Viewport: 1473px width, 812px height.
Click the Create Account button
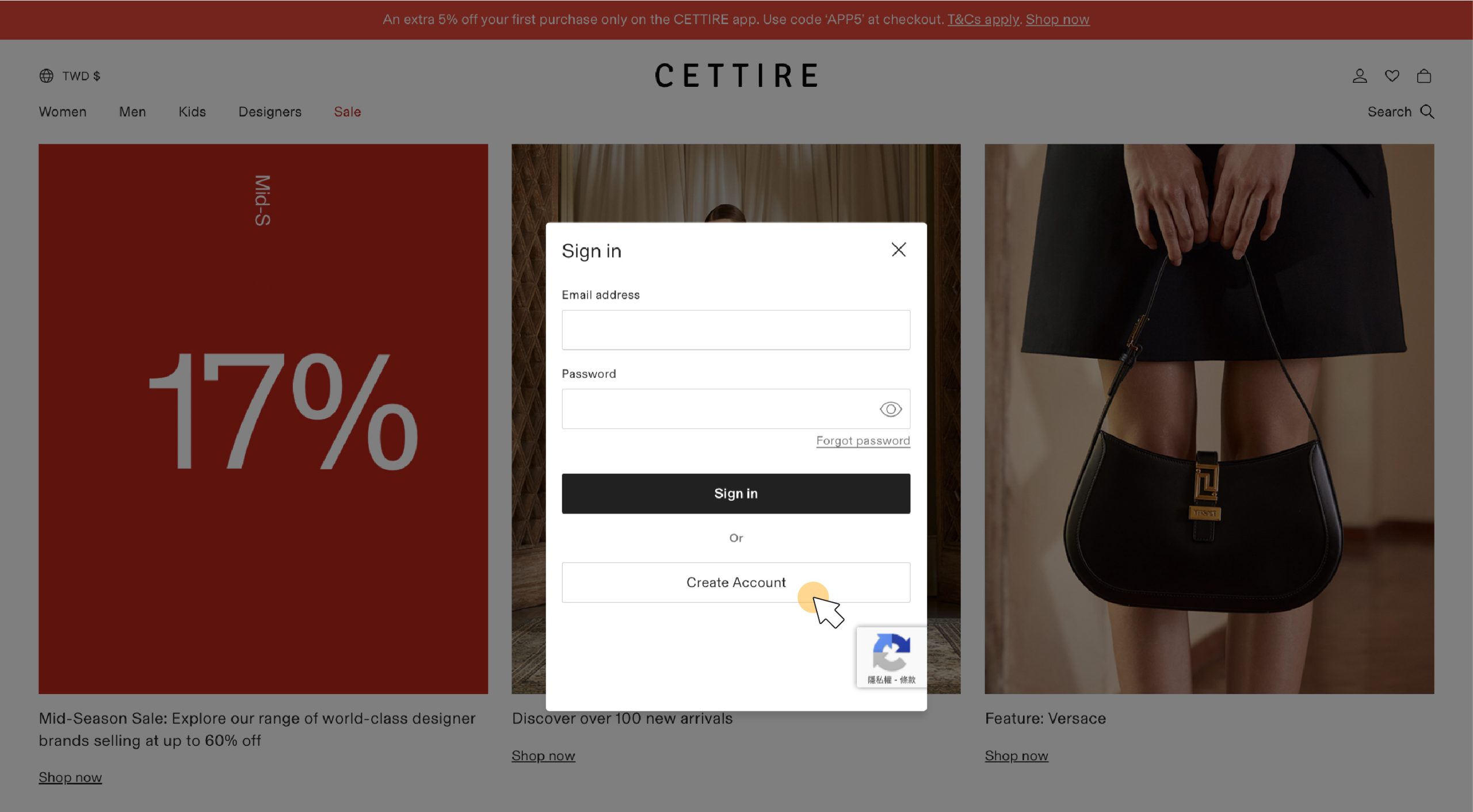click(736, 582)
